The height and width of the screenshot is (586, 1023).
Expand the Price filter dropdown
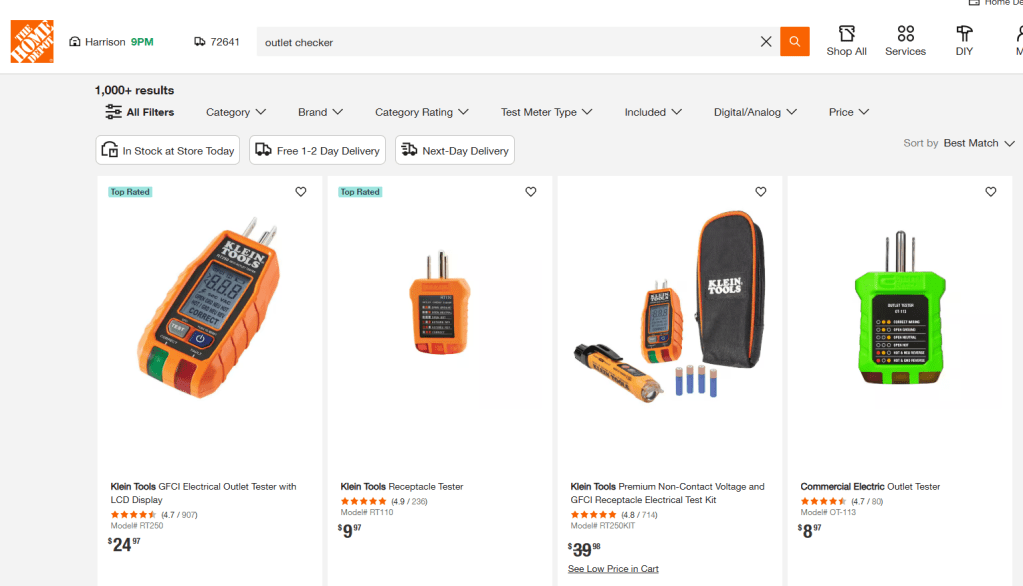849,112
